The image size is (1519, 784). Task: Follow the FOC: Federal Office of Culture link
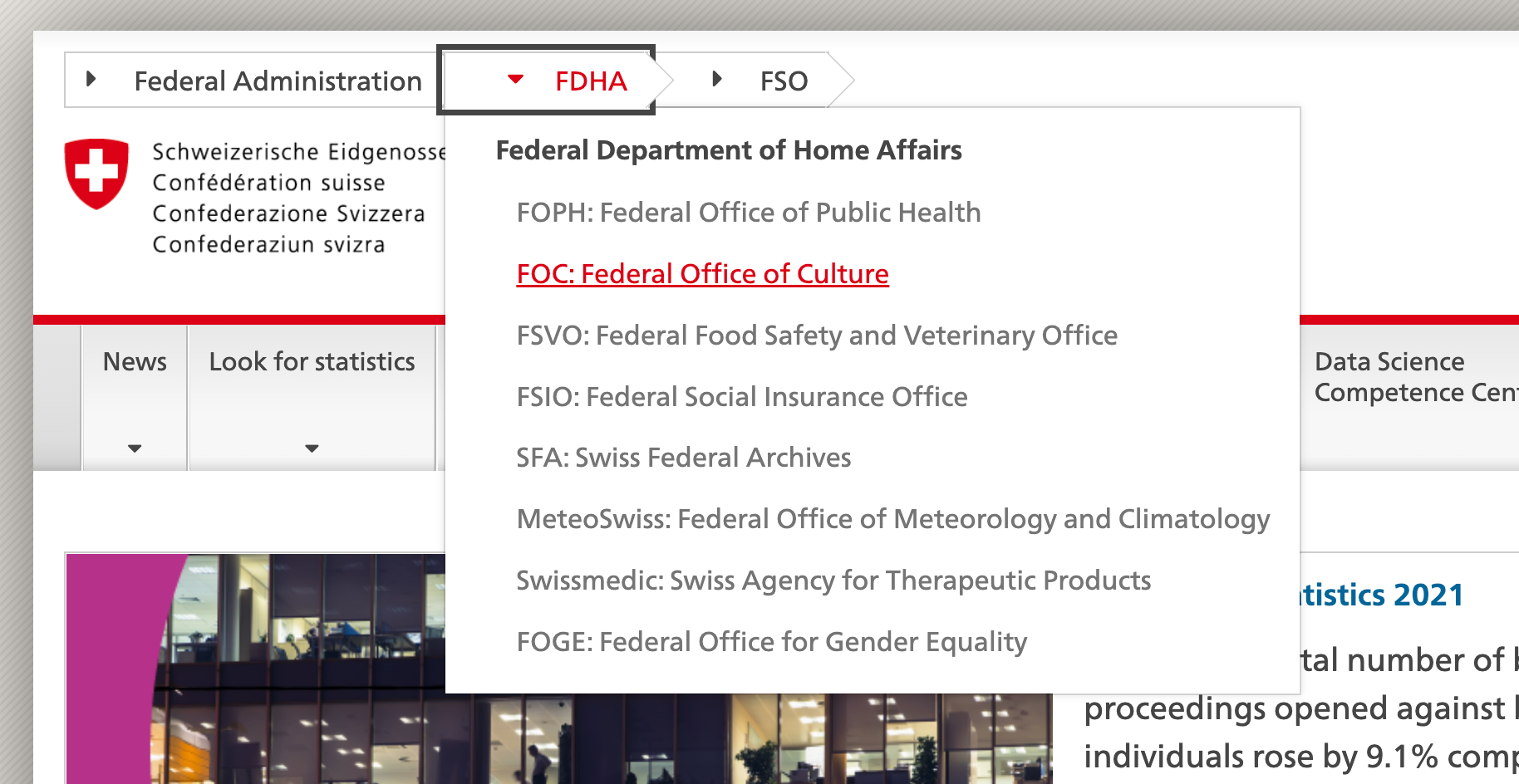point(702,274)
